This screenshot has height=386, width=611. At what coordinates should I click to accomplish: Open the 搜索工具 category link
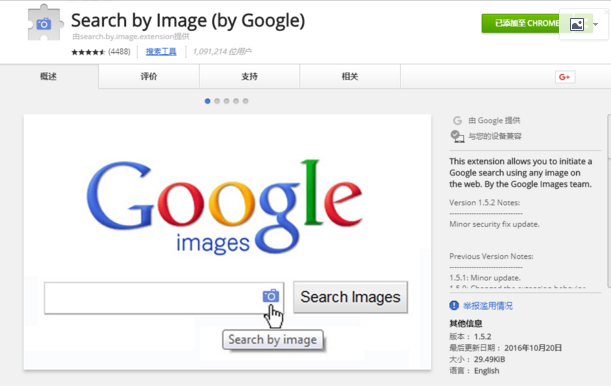click(x=161, y=51)
